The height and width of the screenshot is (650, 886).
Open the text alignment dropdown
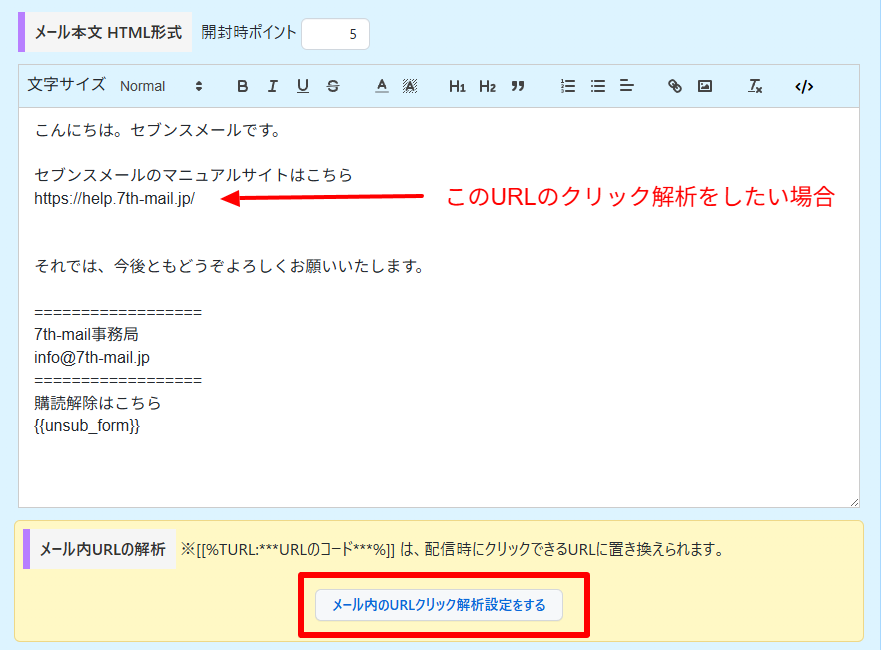click(627, 86)
